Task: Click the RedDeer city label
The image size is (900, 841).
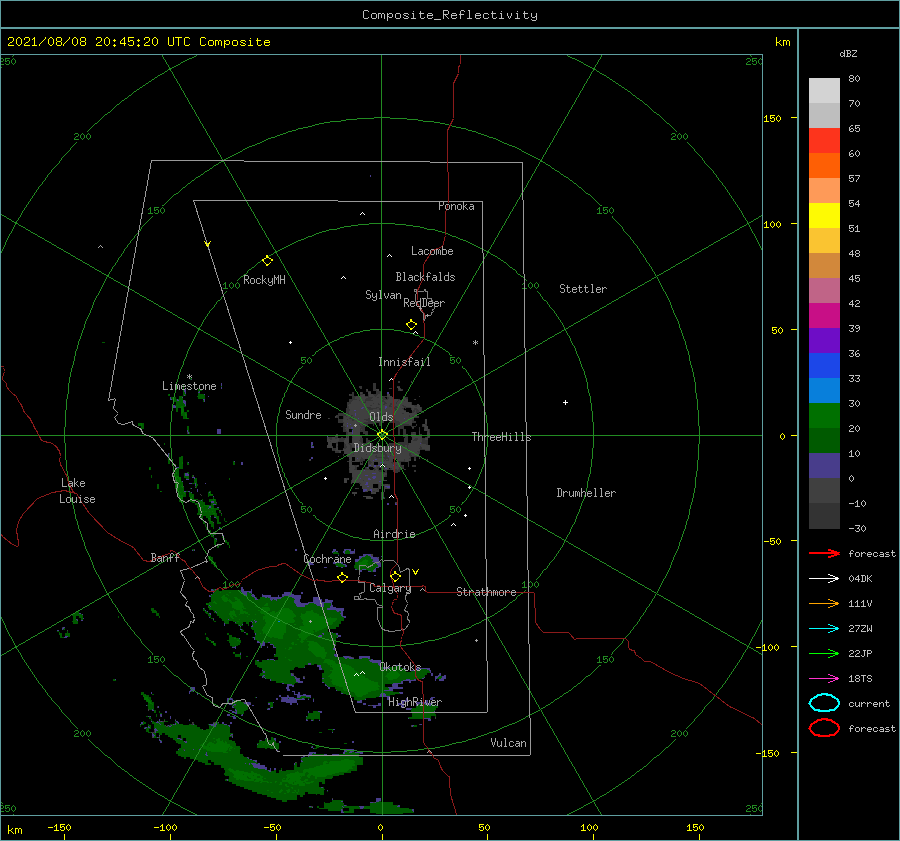Action: (424, 303)
